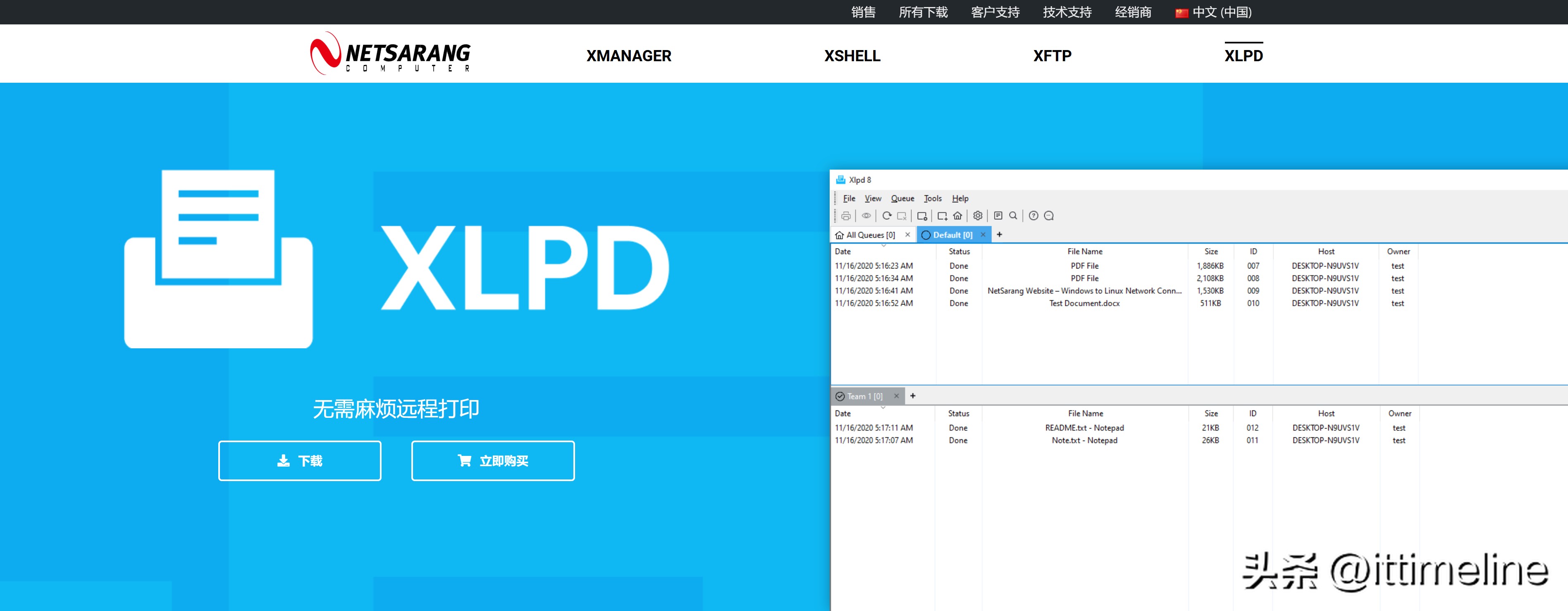Click the new queue plus-box icon
Image resolution: width=1568 pixels, height=611 pixels.
point(942,216)
